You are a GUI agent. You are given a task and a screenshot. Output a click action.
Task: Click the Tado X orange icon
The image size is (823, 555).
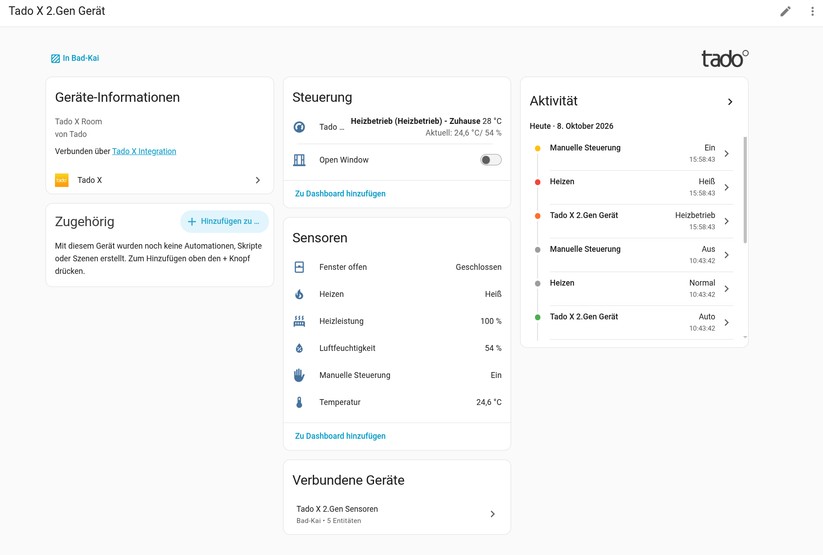tap(62, 180)
